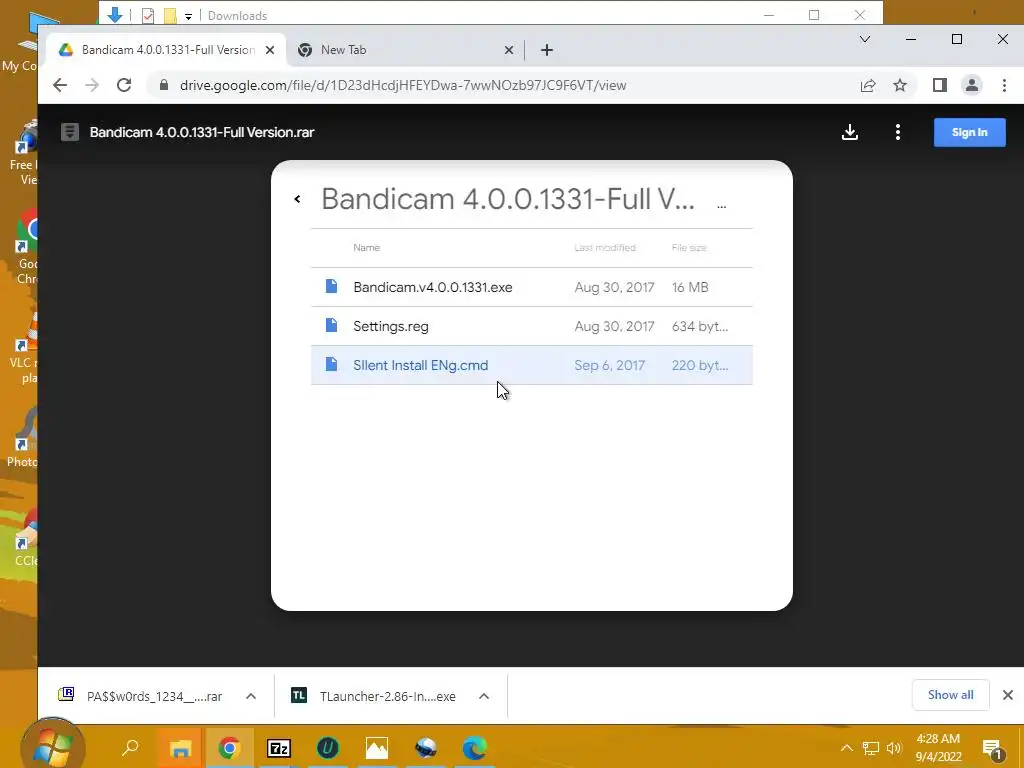1024x768 pixels.
Task: Close the downloads bar
Action: click(x=1008, y=695)
